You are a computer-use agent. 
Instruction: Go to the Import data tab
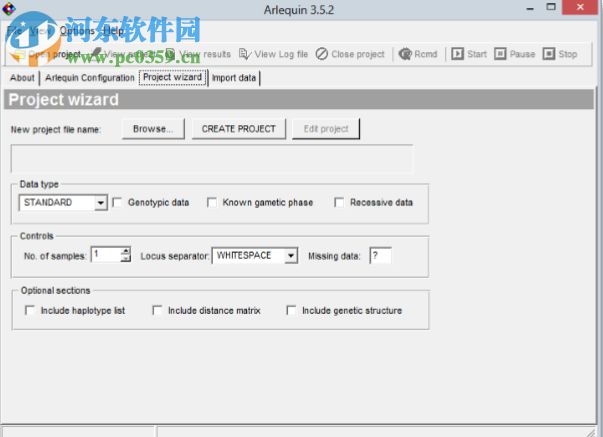pyautogui.click(x=234, y=78)
